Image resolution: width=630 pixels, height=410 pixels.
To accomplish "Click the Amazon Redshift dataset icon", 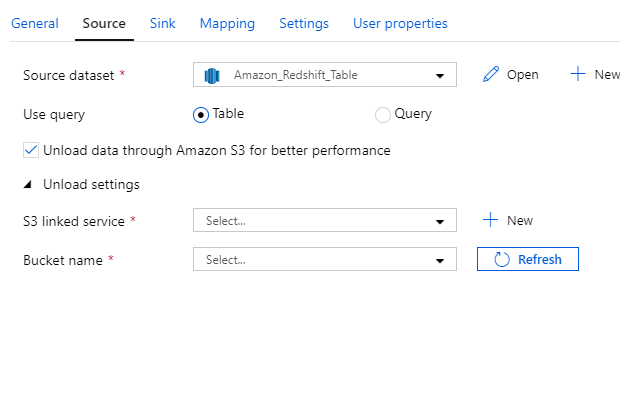I will pos(212,75).
